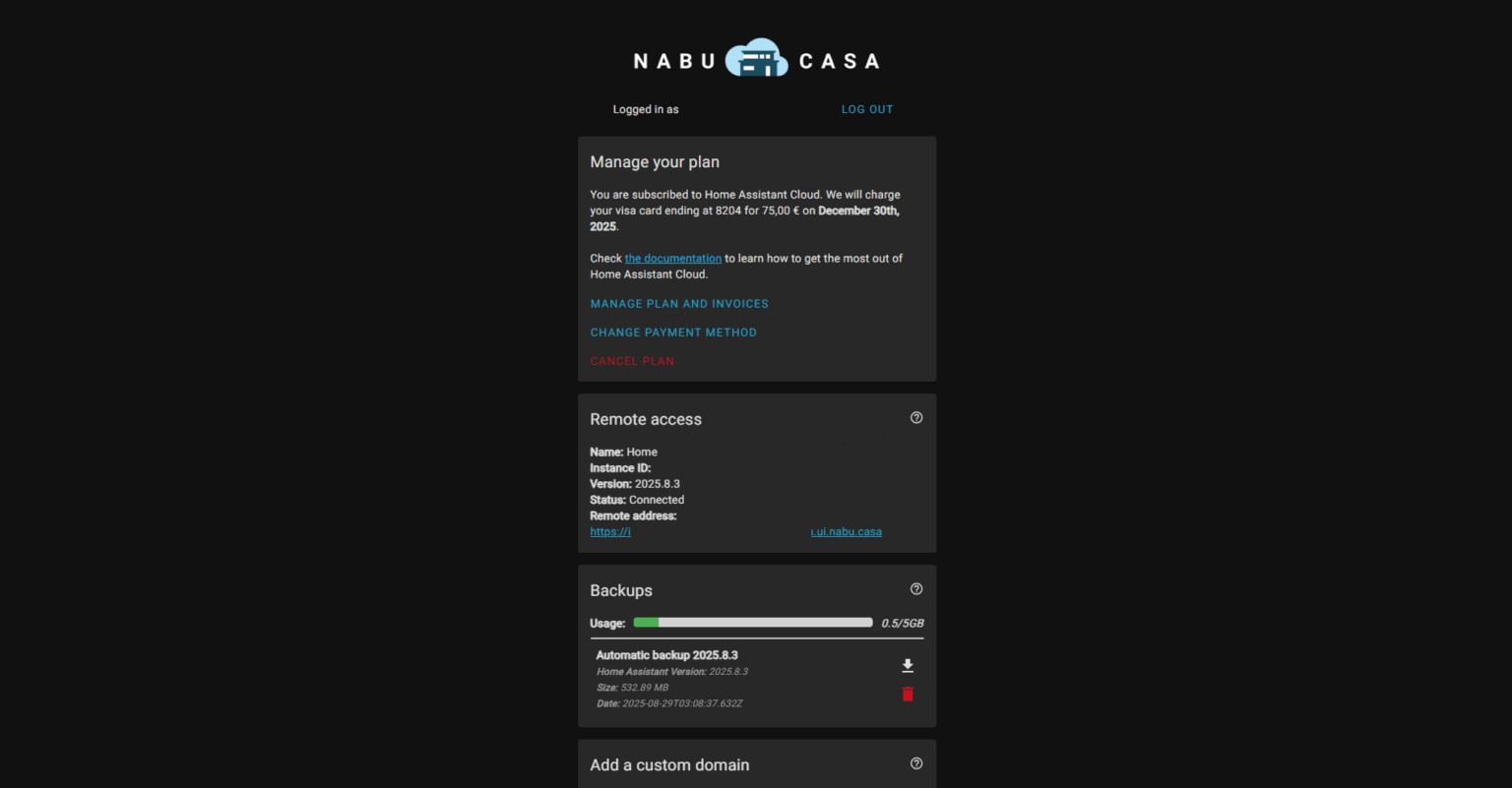Screen dimensions: 1512x788
Task: Open the documentation link
Action: tap(672, 259)
